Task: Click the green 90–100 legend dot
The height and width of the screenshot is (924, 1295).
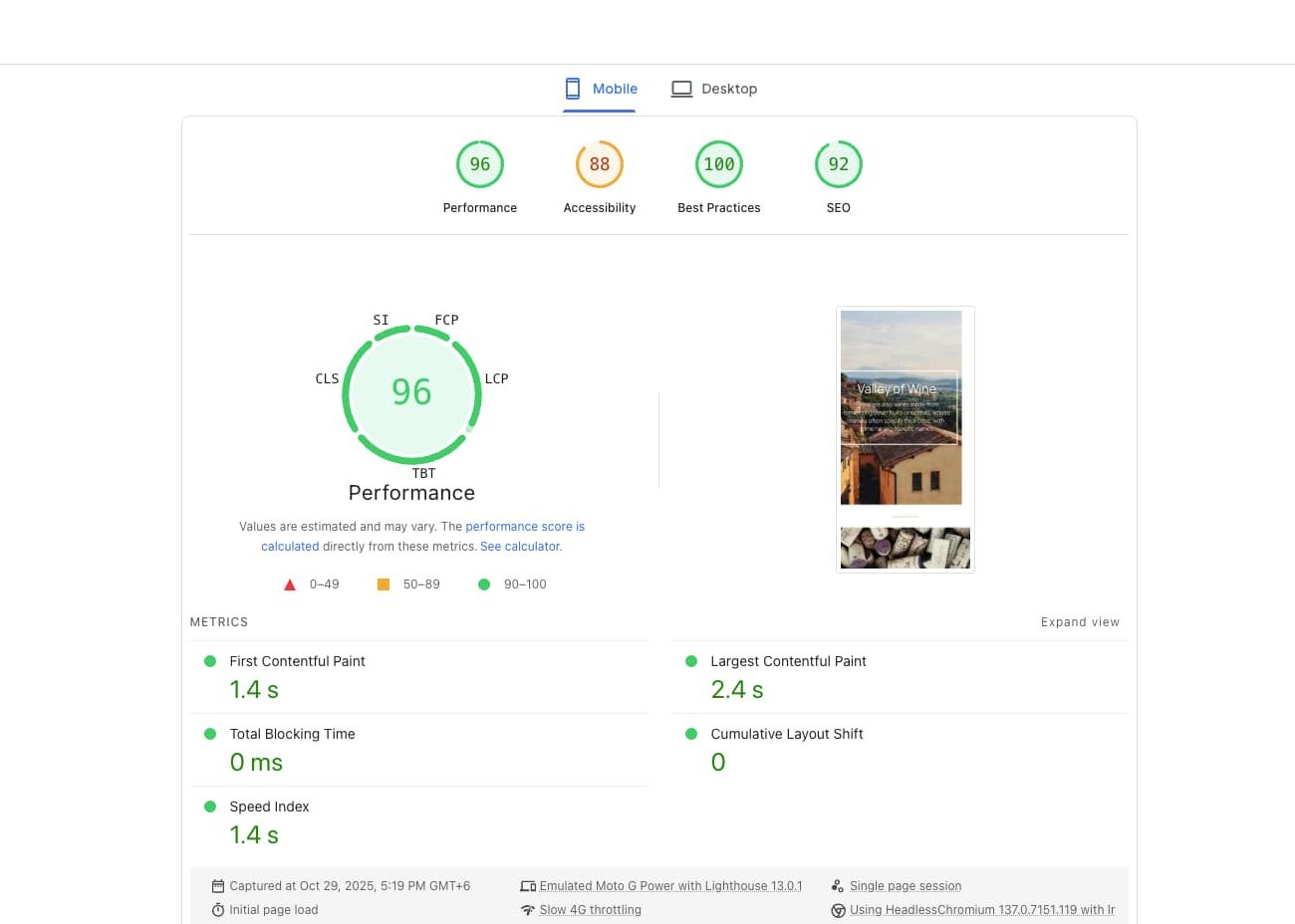Action: 484,584
